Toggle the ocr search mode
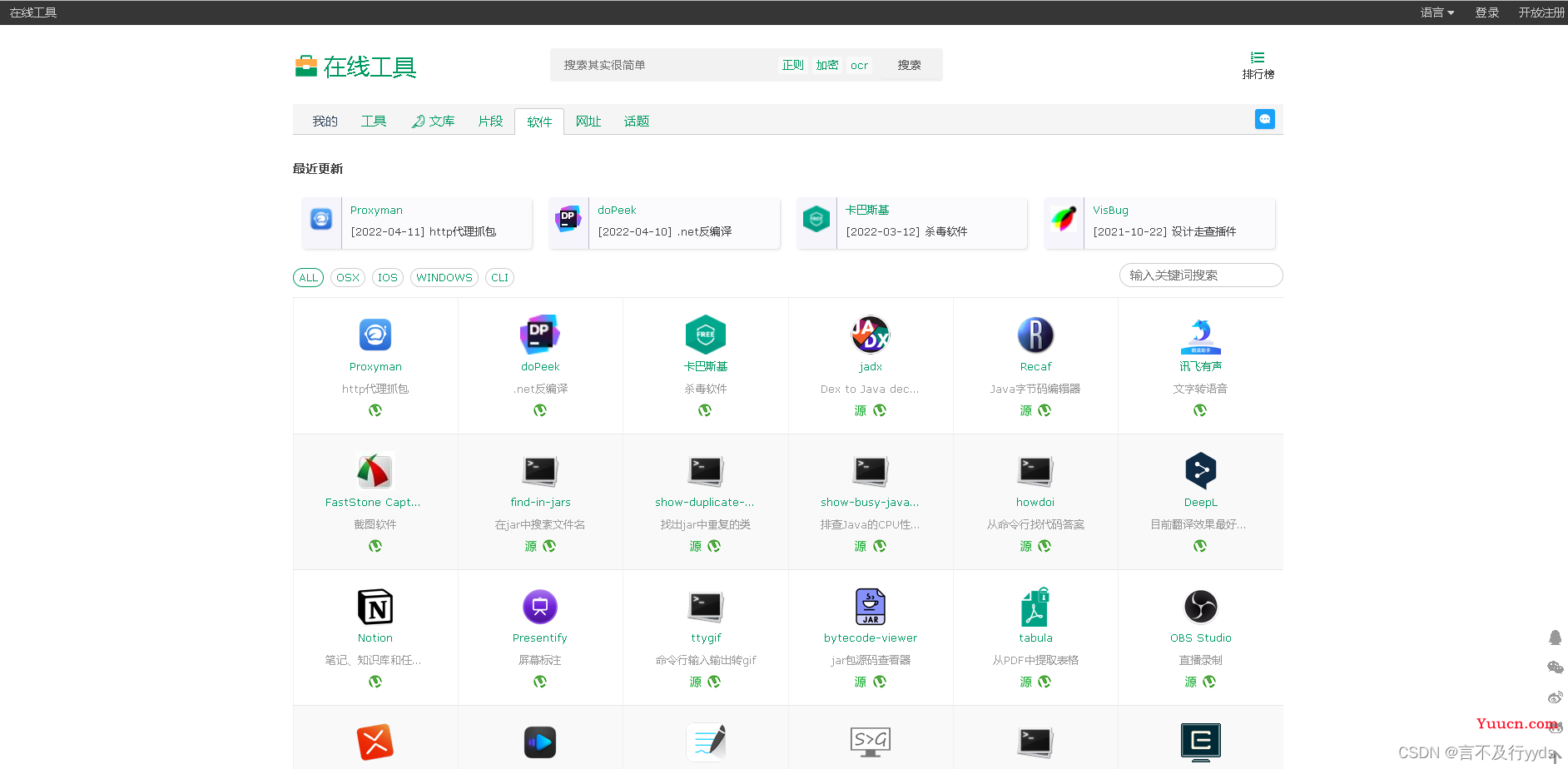 click(x=860, y=65)
